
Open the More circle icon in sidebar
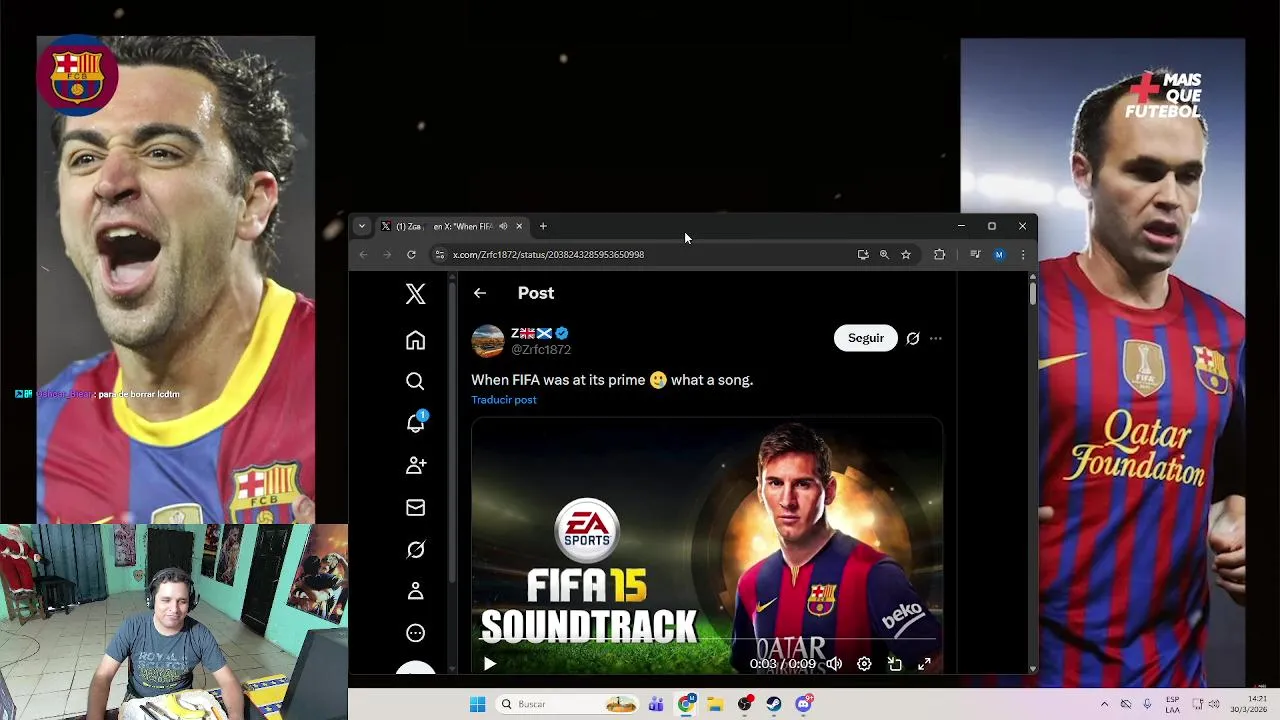(415, 633)
